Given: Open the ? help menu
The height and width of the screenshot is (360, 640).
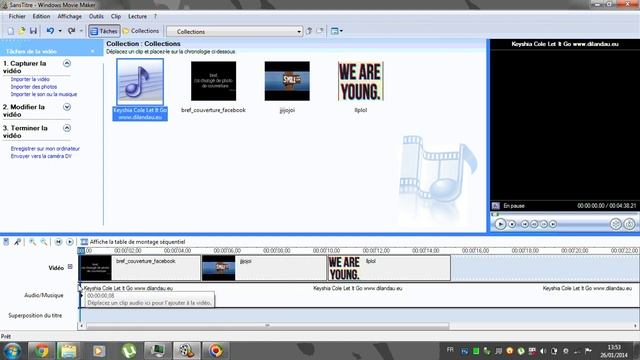Looking at the screenshot, I should pyautogui.click(x=155, y=16).
